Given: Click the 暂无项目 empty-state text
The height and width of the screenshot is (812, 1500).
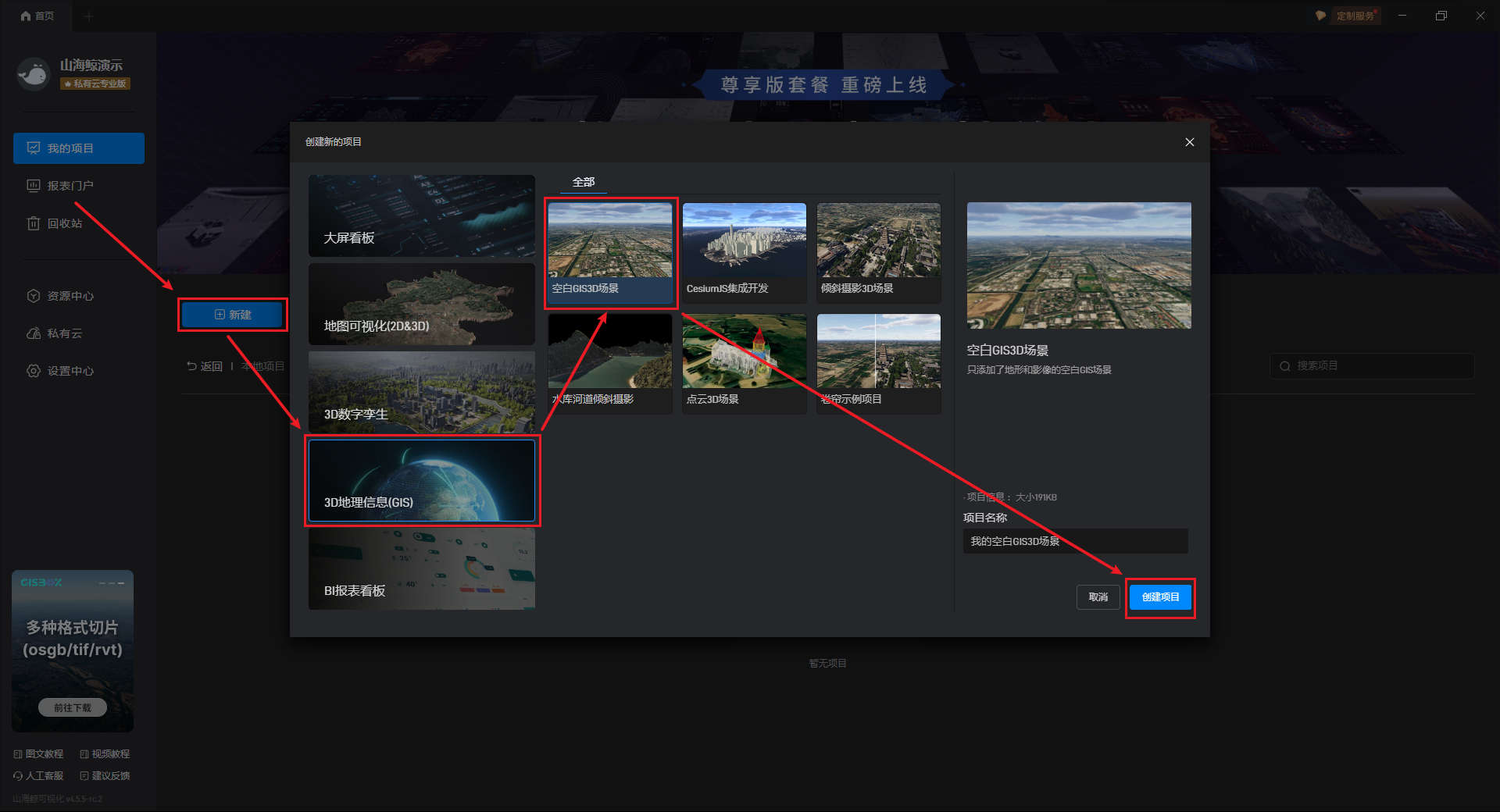Looking at the screenshot, I should pos(828,664).
